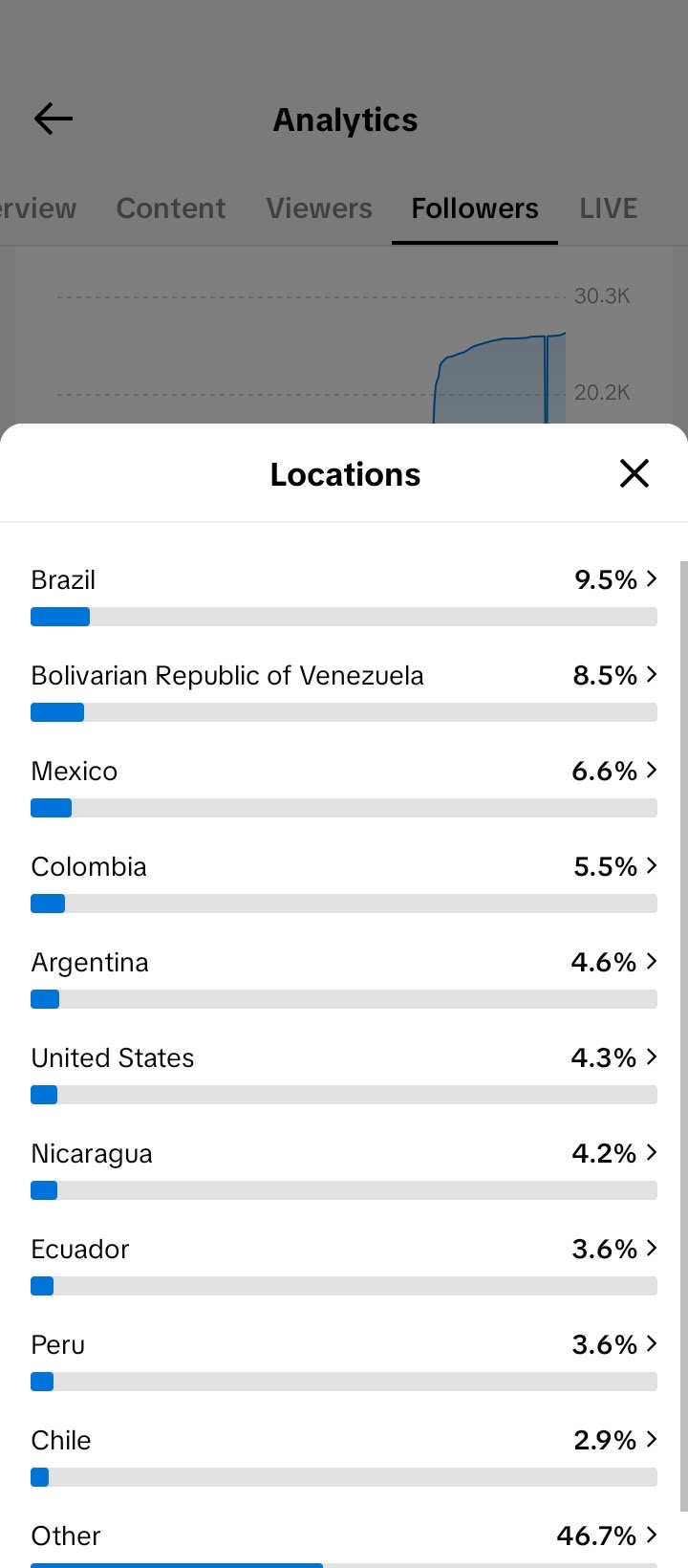The width and height of the screenshot is (688, 1568).
Task: Expand the Other locations chevron
Action: 652,1535
